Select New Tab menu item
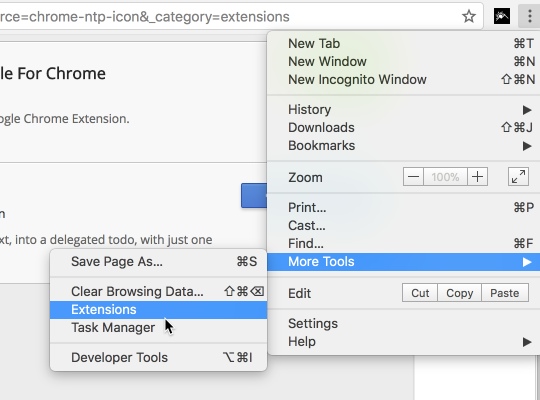Screen dimensions: 540x400 404,44
